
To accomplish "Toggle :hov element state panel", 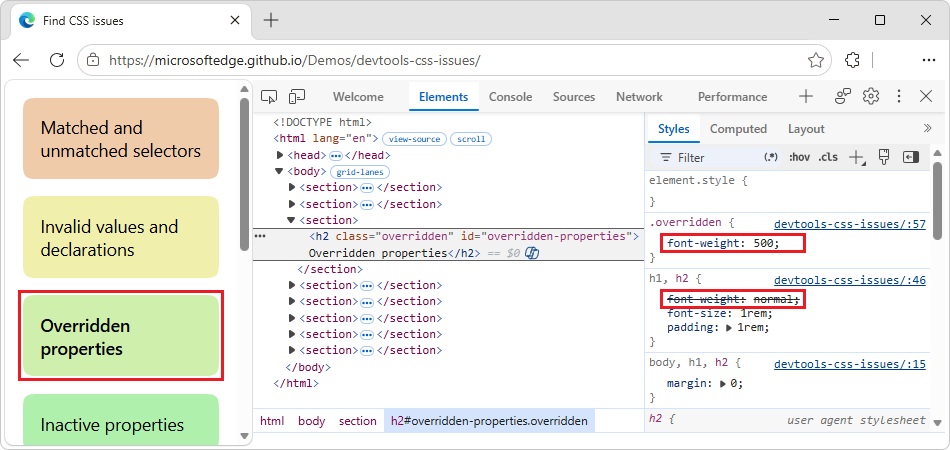I will [799, 157].
